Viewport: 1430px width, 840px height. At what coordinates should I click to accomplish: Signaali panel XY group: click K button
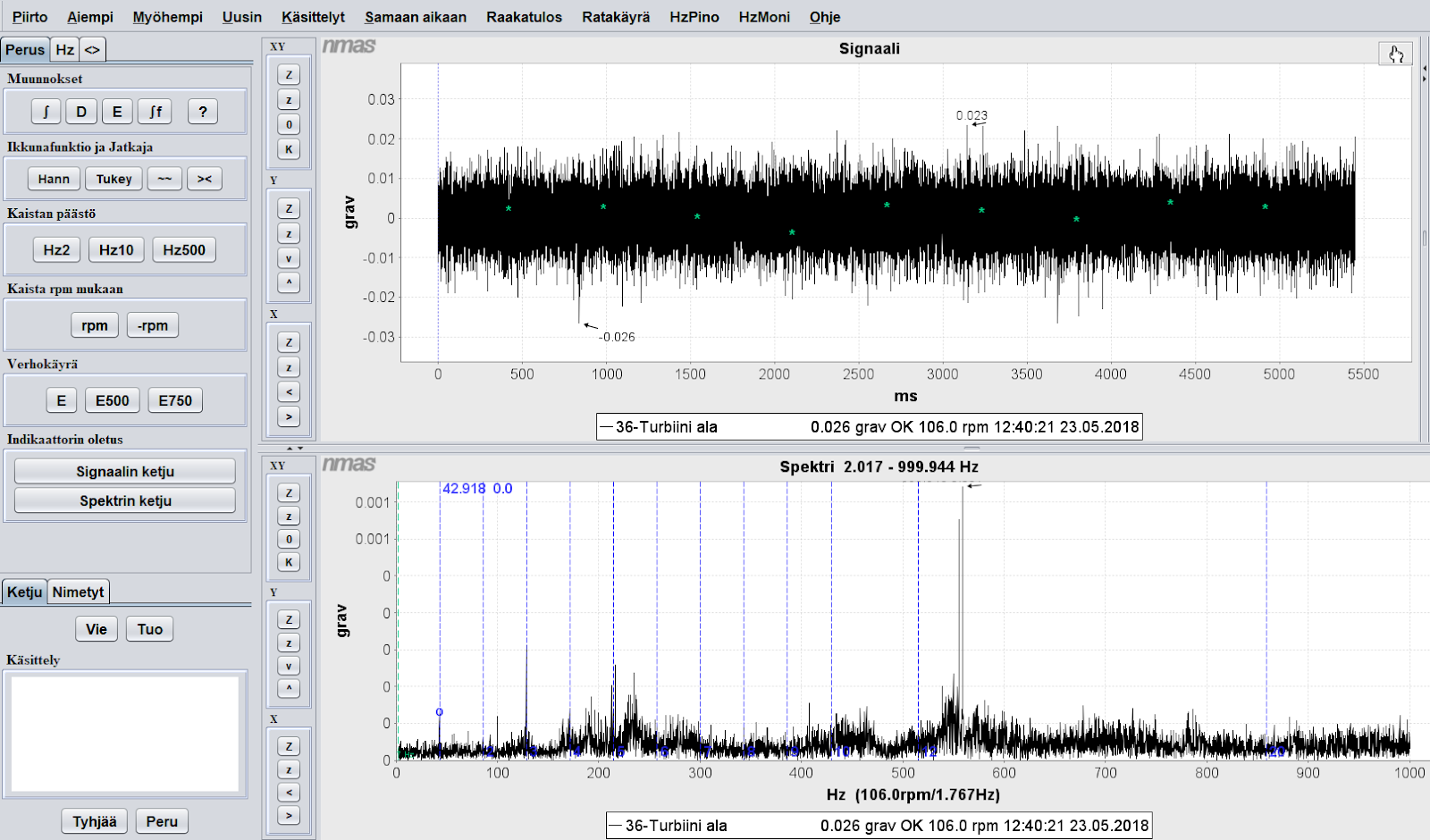point(289,149)
